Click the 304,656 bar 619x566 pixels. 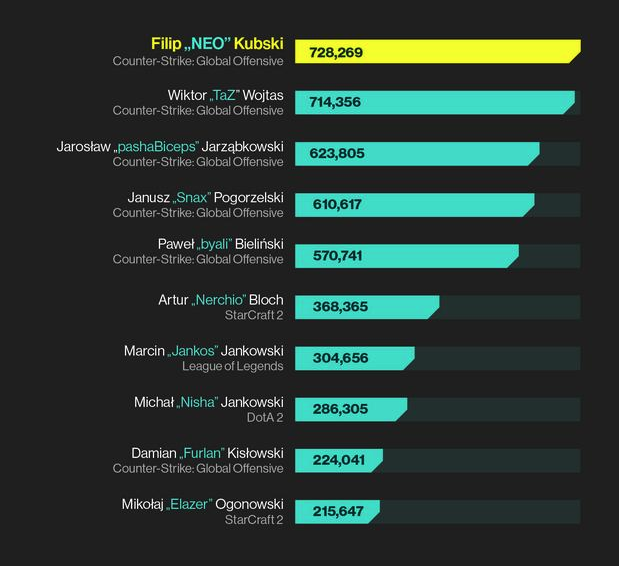click(355, 358)
